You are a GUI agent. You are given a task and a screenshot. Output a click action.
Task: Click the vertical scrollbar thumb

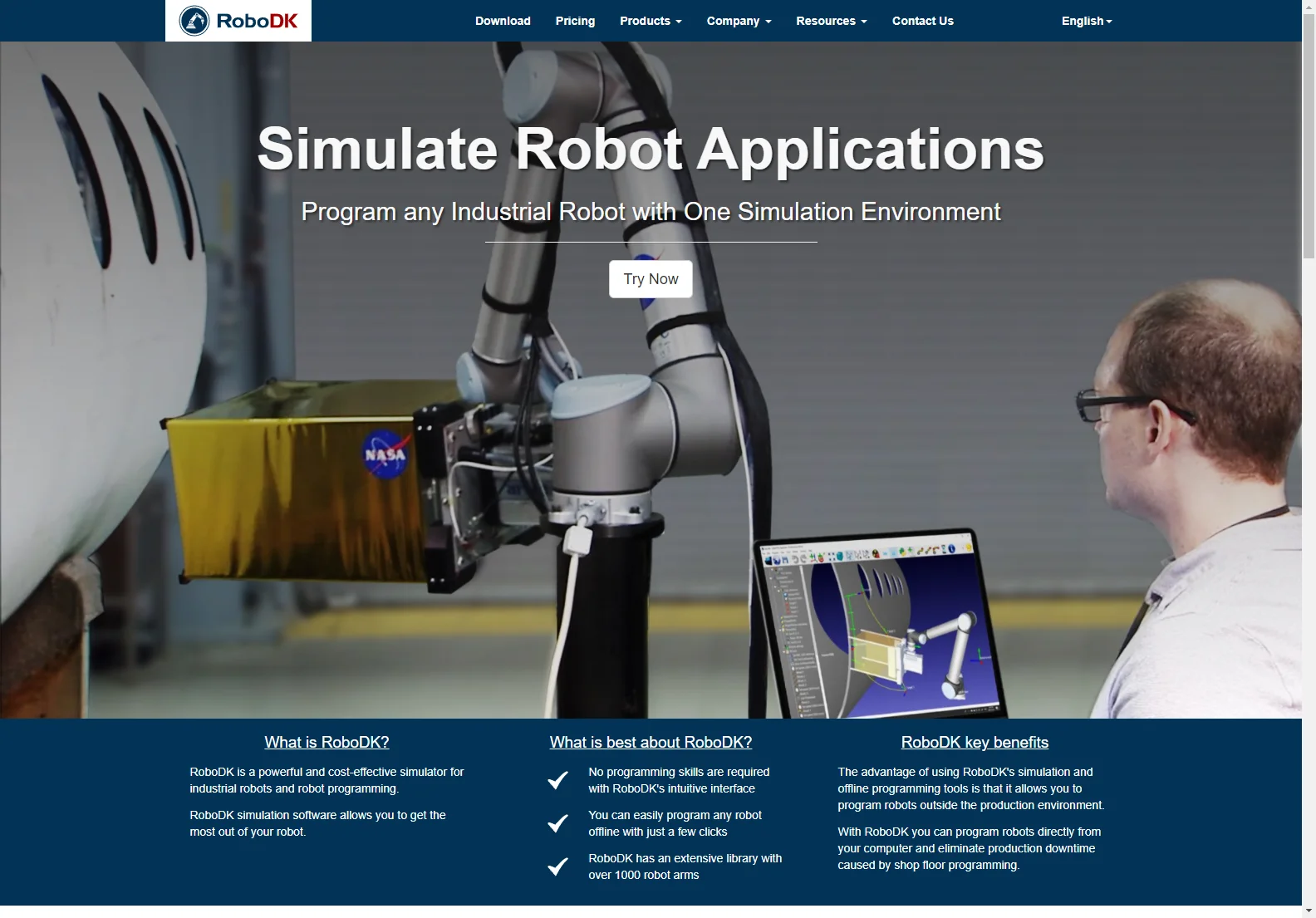1309,136
